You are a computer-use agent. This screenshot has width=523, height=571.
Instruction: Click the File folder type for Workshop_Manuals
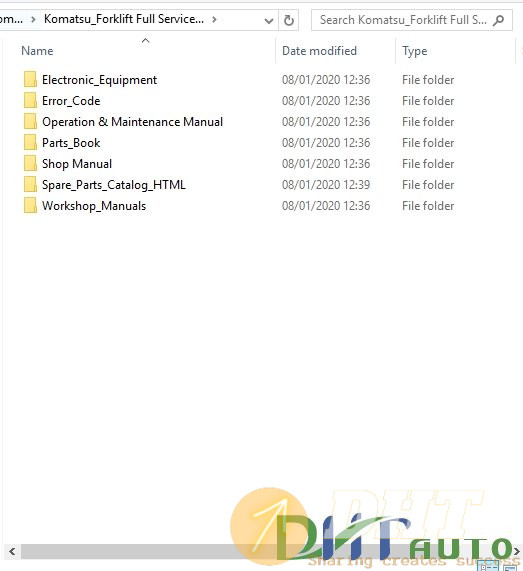tap(428, 206)
